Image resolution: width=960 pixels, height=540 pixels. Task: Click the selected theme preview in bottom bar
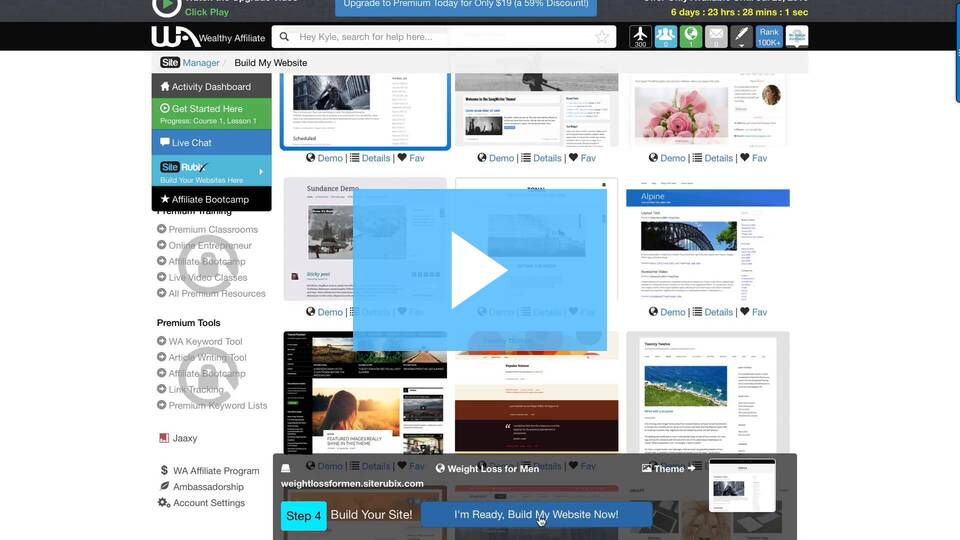click(742, 486)
